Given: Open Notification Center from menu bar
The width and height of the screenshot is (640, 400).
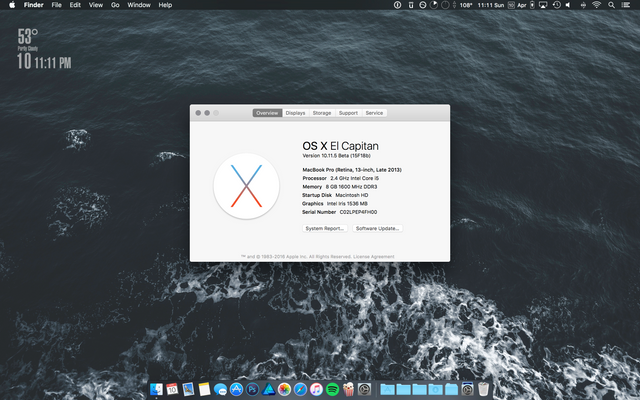Looking at the screenshot, I should [627, 5].
